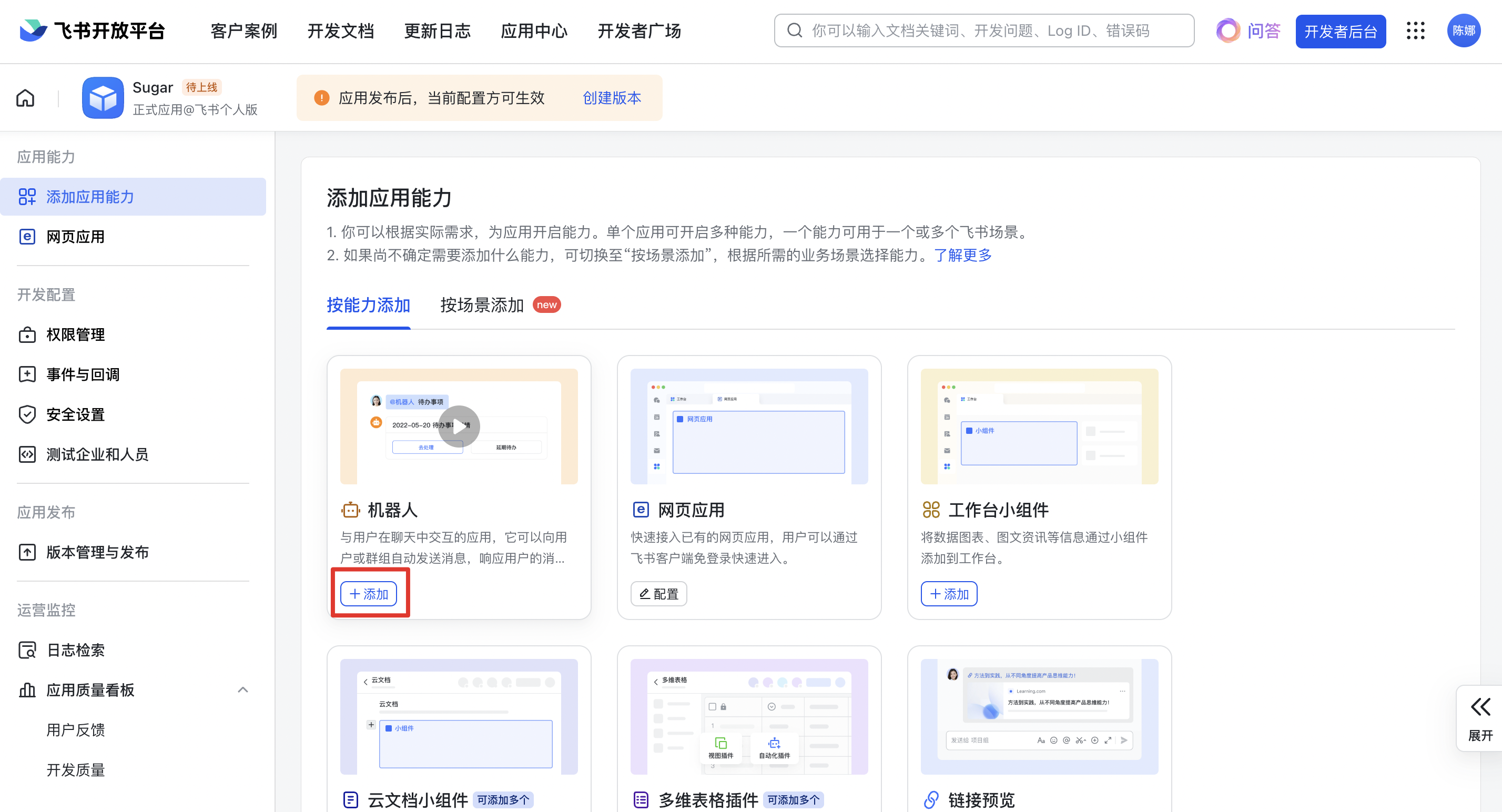
Task: Open 用户反馈 sub-item
Action: pos(76,730)
